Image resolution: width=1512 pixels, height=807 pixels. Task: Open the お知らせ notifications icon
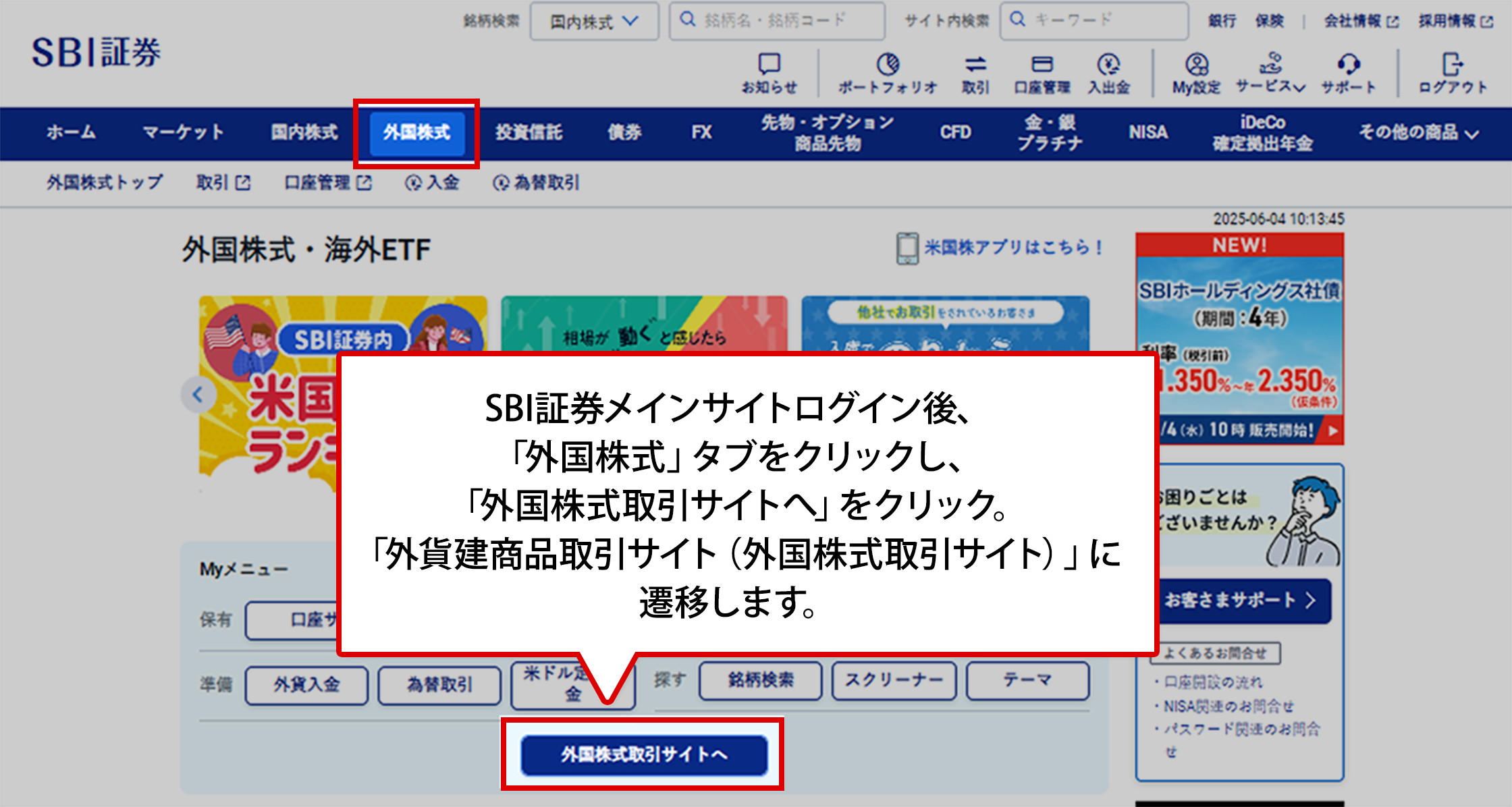[769, 73]
